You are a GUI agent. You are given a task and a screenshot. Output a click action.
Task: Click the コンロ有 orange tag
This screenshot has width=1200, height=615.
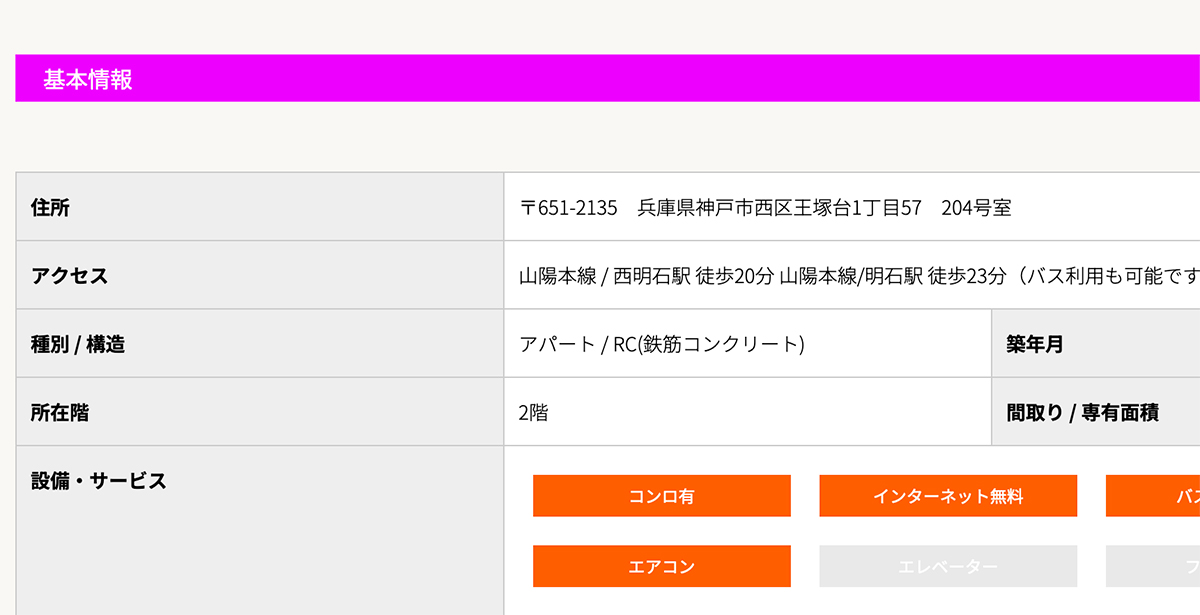pyautogui.click(x=661, y=496)
